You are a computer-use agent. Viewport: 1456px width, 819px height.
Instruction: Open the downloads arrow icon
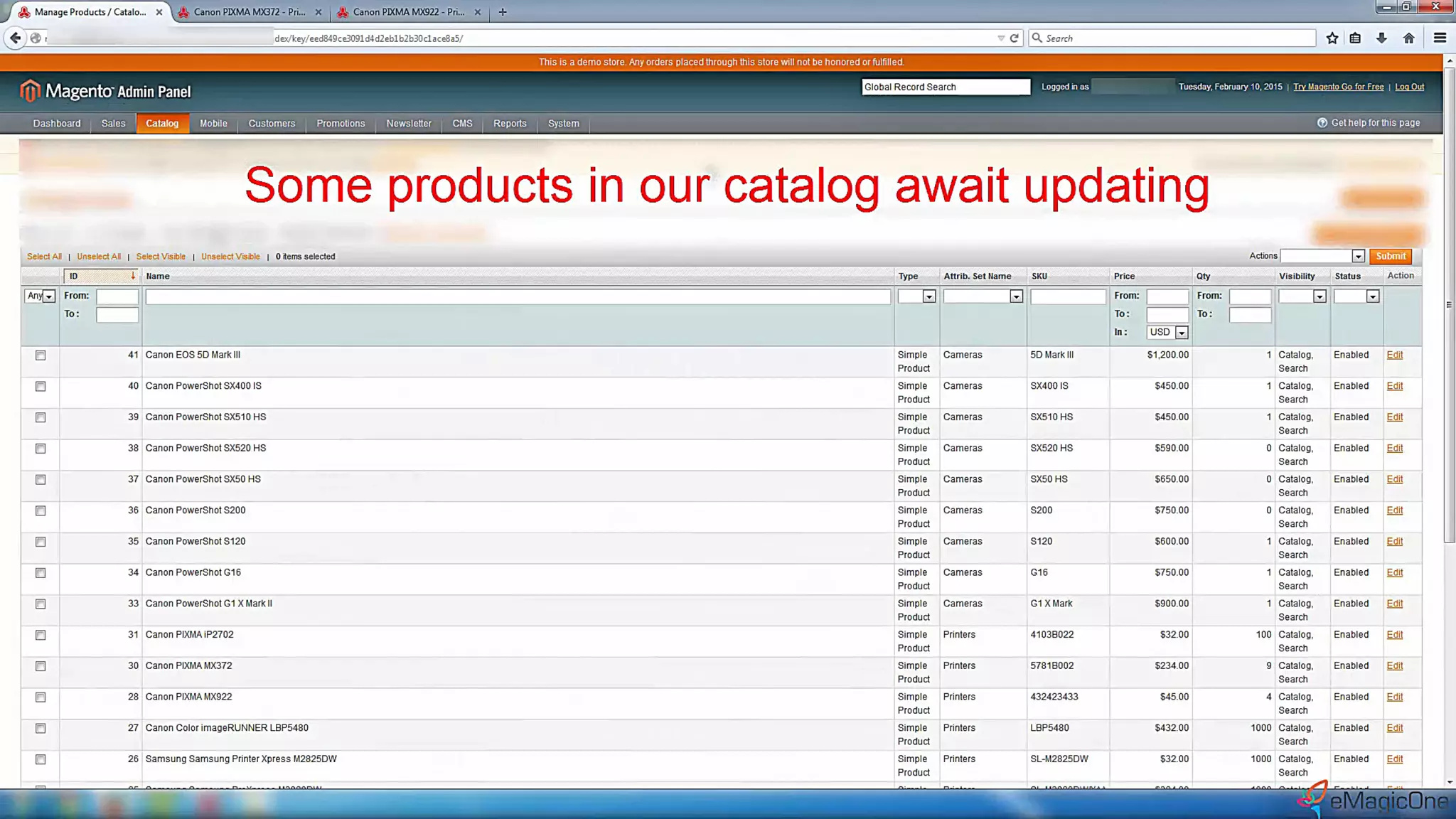click(1381, 38)
